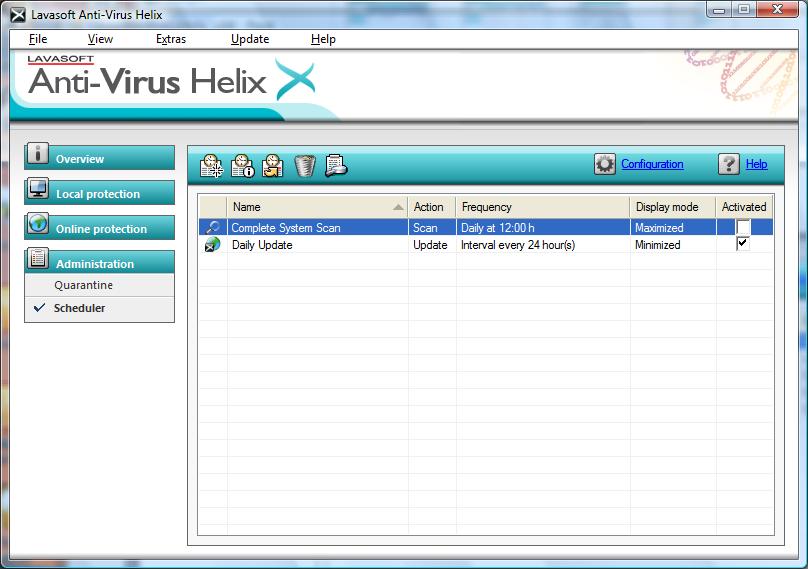Click the insert new job toolbar icon

[x=211, y=166]
